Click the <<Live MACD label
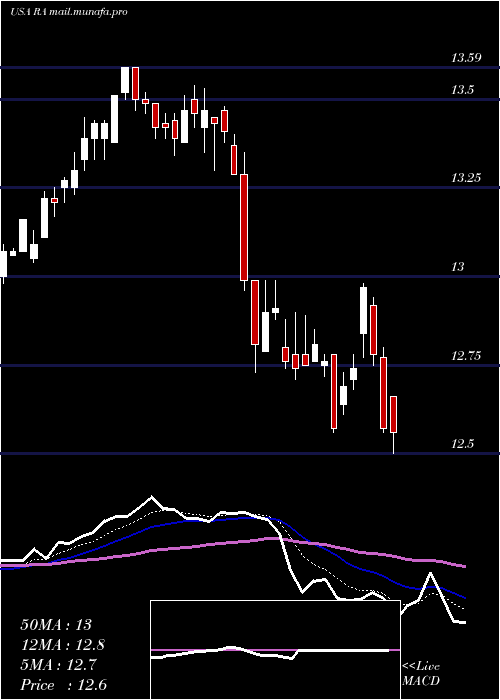This screenshot has width=500, height=700. (421, 673)
